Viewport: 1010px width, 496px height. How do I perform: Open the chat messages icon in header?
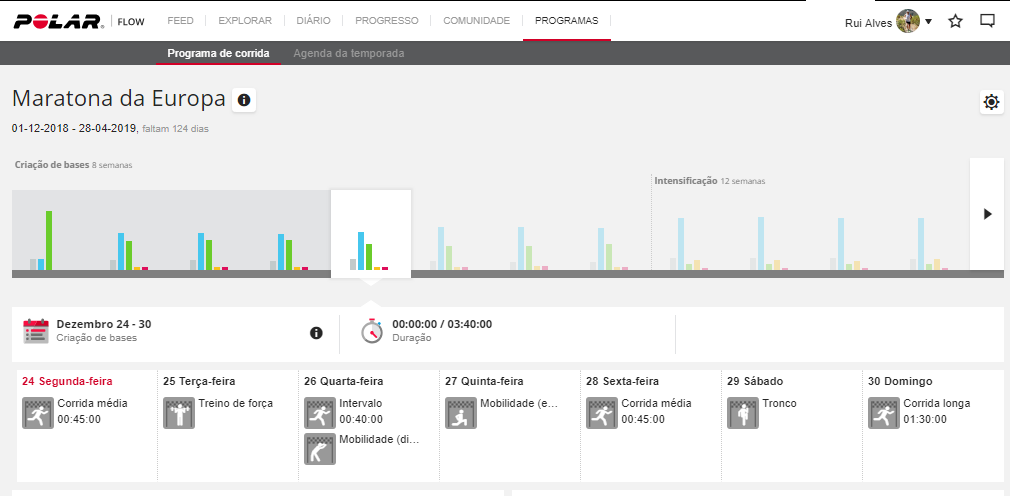[x=987, y=21]
